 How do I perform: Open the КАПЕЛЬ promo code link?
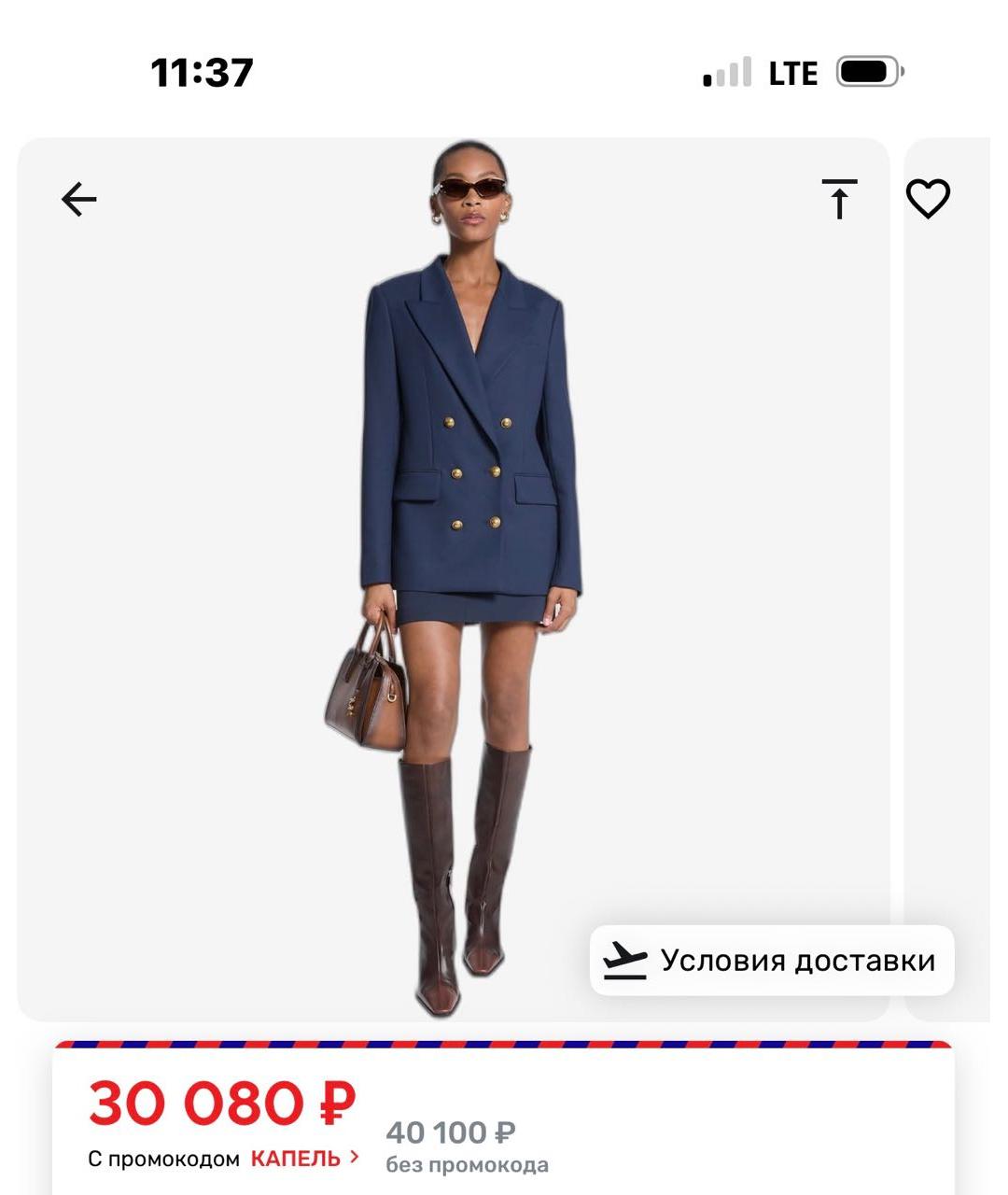pos(296,1159)
